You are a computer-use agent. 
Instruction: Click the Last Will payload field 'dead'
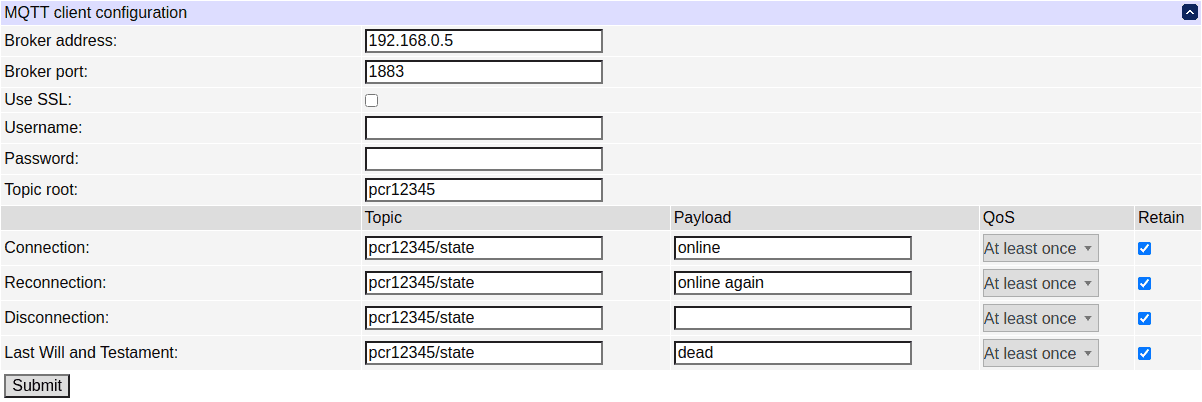coord(792,353)
